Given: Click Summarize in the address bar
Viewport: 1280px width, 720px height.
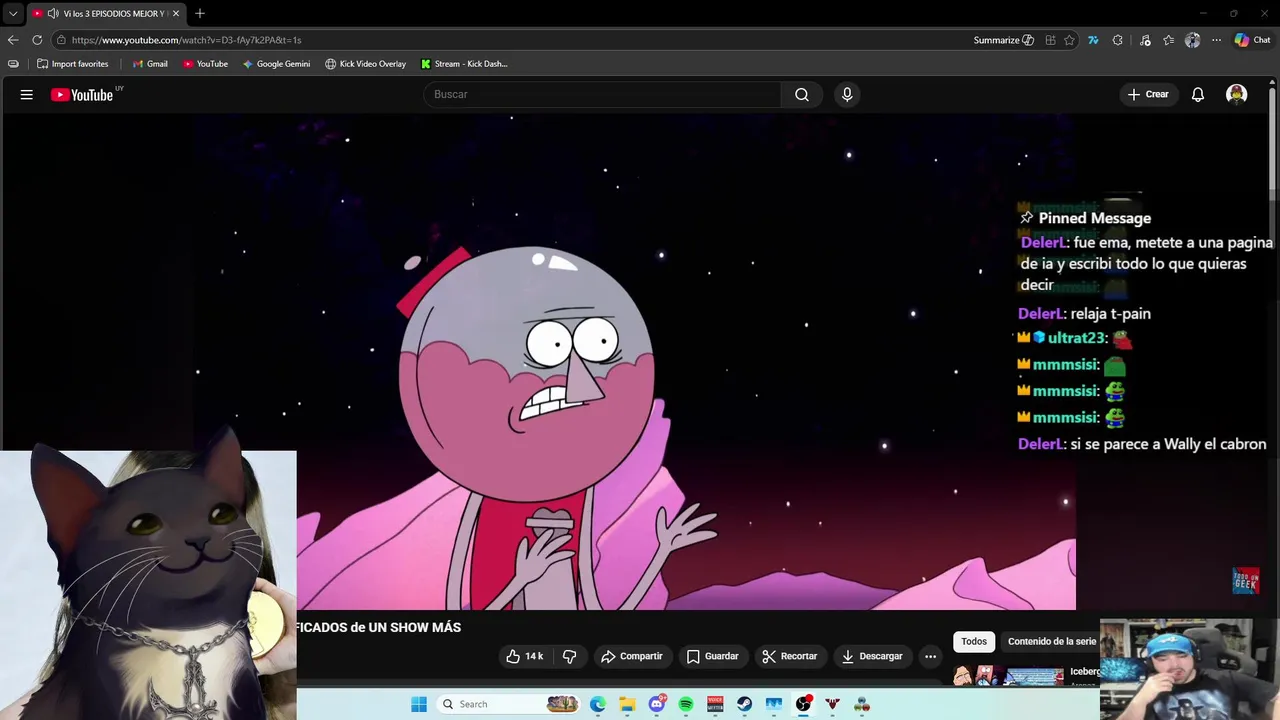Looking at the screenshot, I should (x=1004, y=40).
